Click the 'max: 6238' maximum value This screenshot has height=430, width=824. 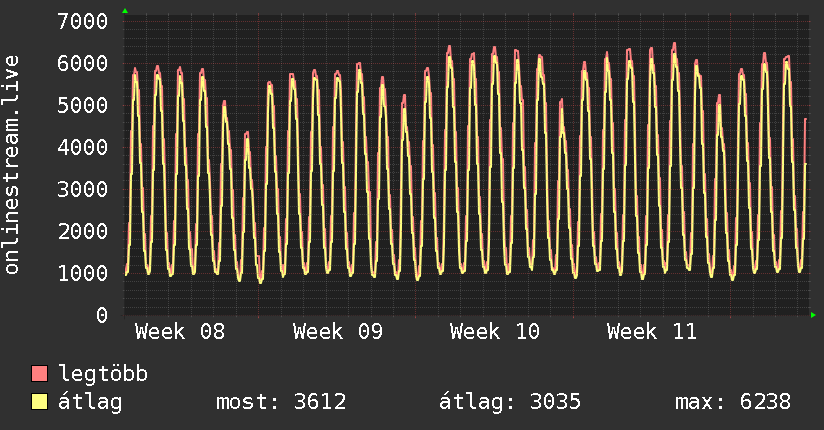(x=733, y=402)
